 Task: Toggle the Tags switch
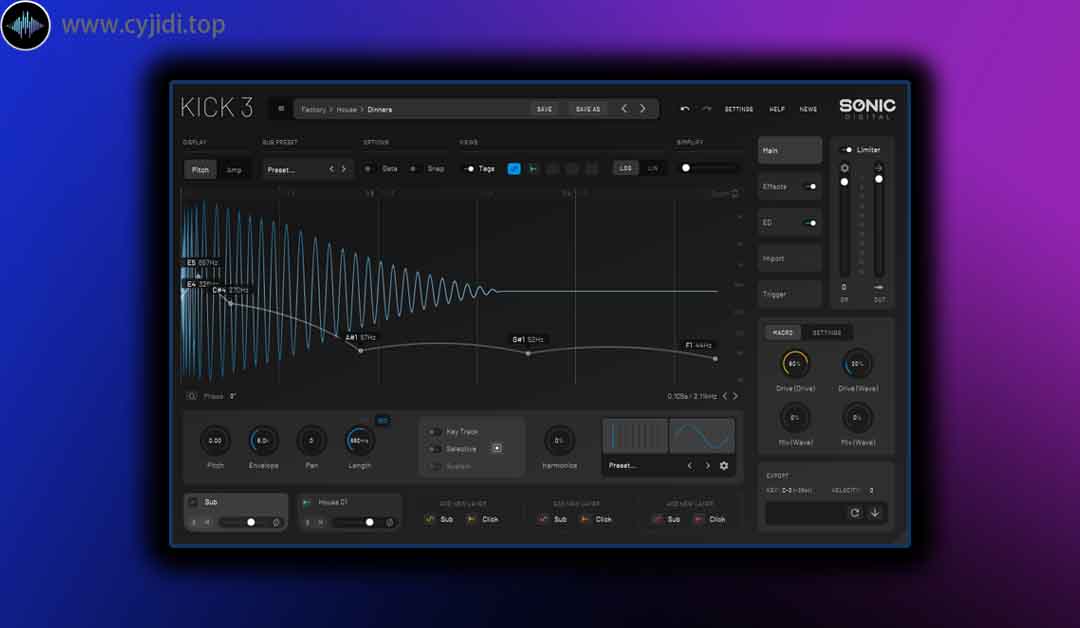pos(469,169)
